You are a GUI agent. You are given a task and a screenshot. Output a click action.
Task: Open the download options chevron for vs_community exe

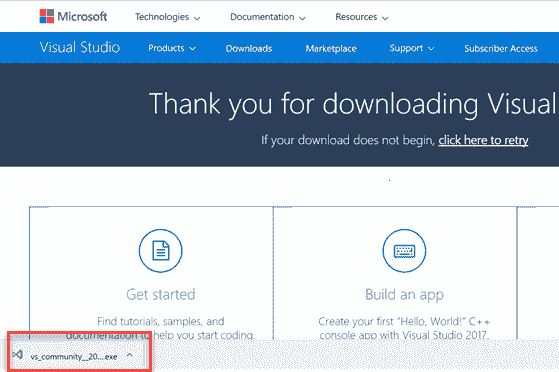(130, 355)
